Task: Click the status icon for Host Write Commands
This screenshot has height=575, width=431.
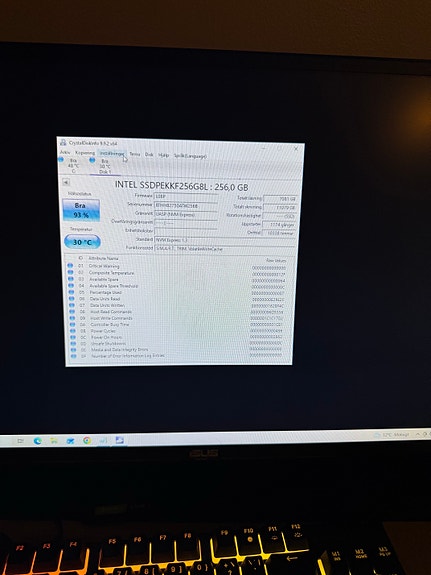Action: 72,318
